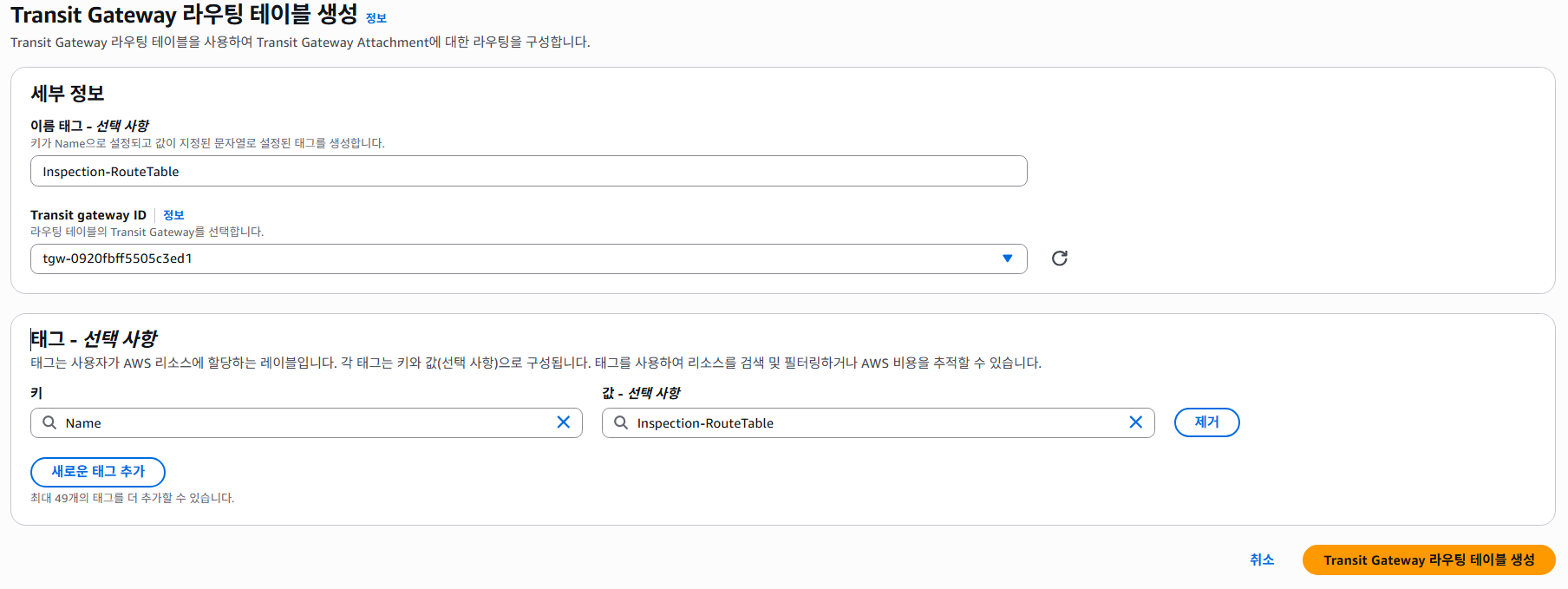This screenshot has height=589, width=1568.
Task: Click the 새로운 태그 추가 button
Action: (x=98, y=472)
